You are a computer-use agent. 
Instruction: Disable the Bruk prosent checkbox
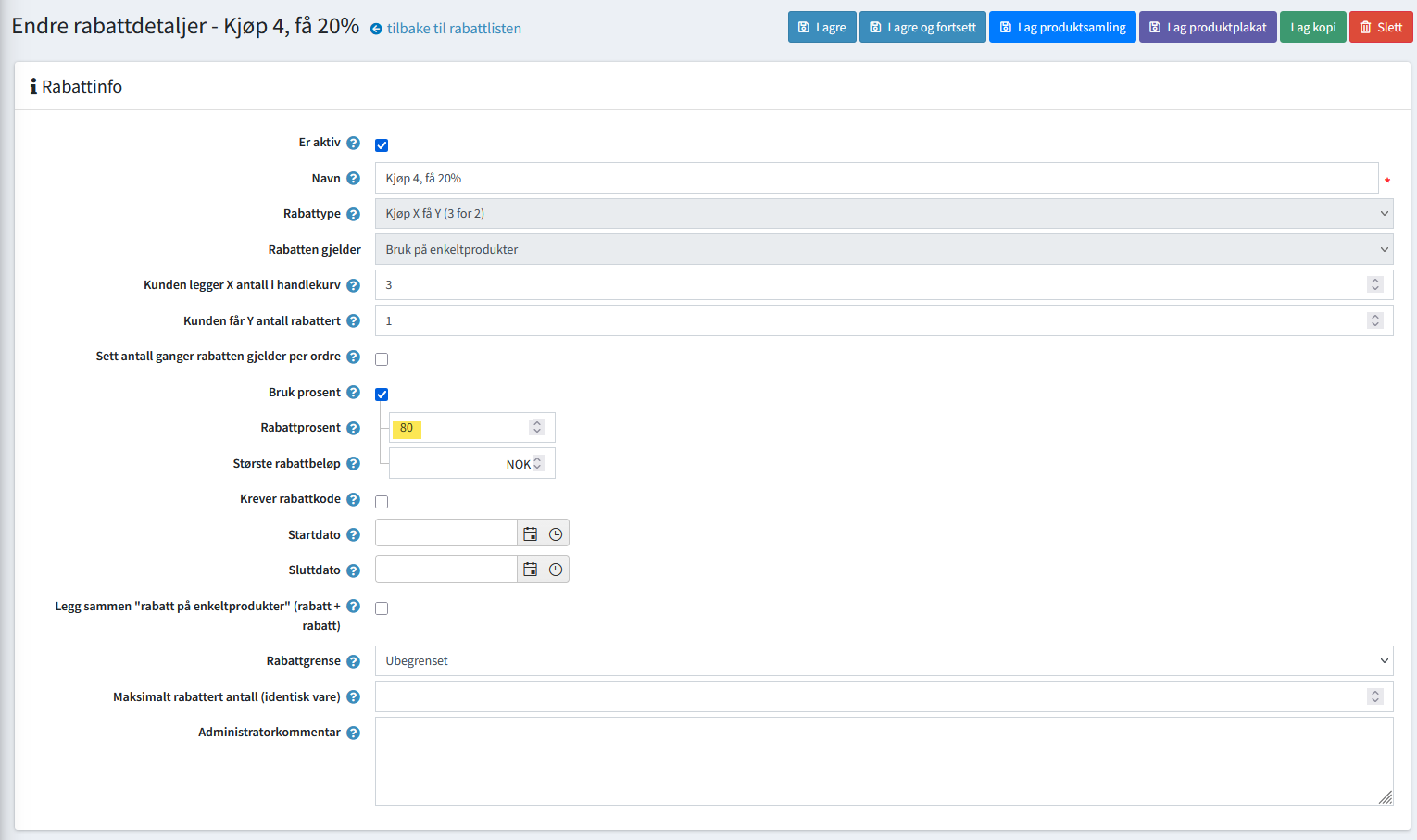tap(382, 395)
